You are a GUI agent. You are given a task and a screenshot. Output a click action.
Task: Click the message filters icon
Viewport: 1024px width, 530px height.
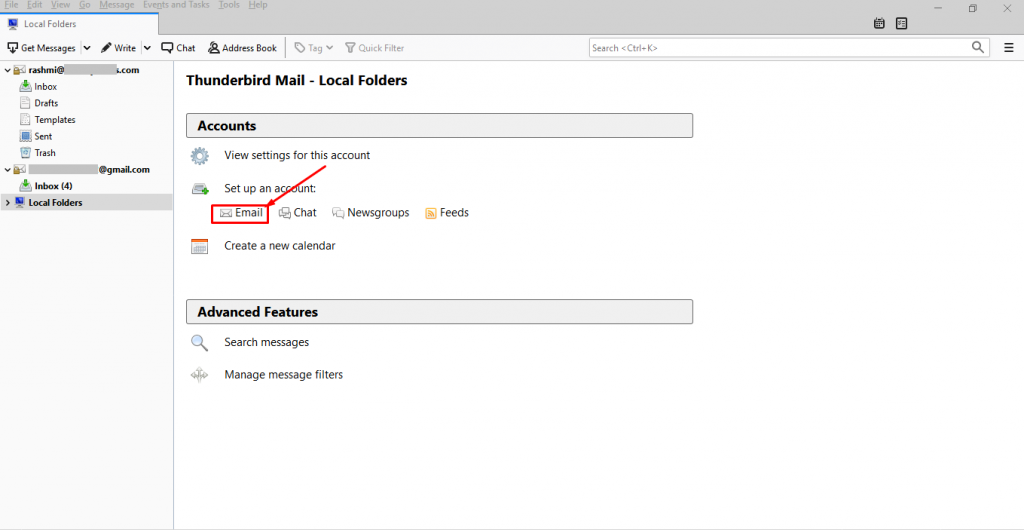click(199, 375)
